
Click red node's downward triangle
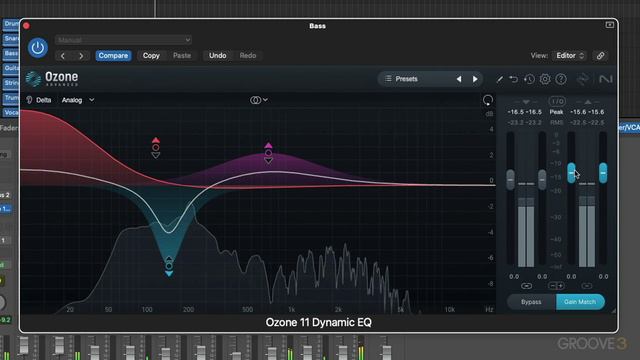(156, 155)
